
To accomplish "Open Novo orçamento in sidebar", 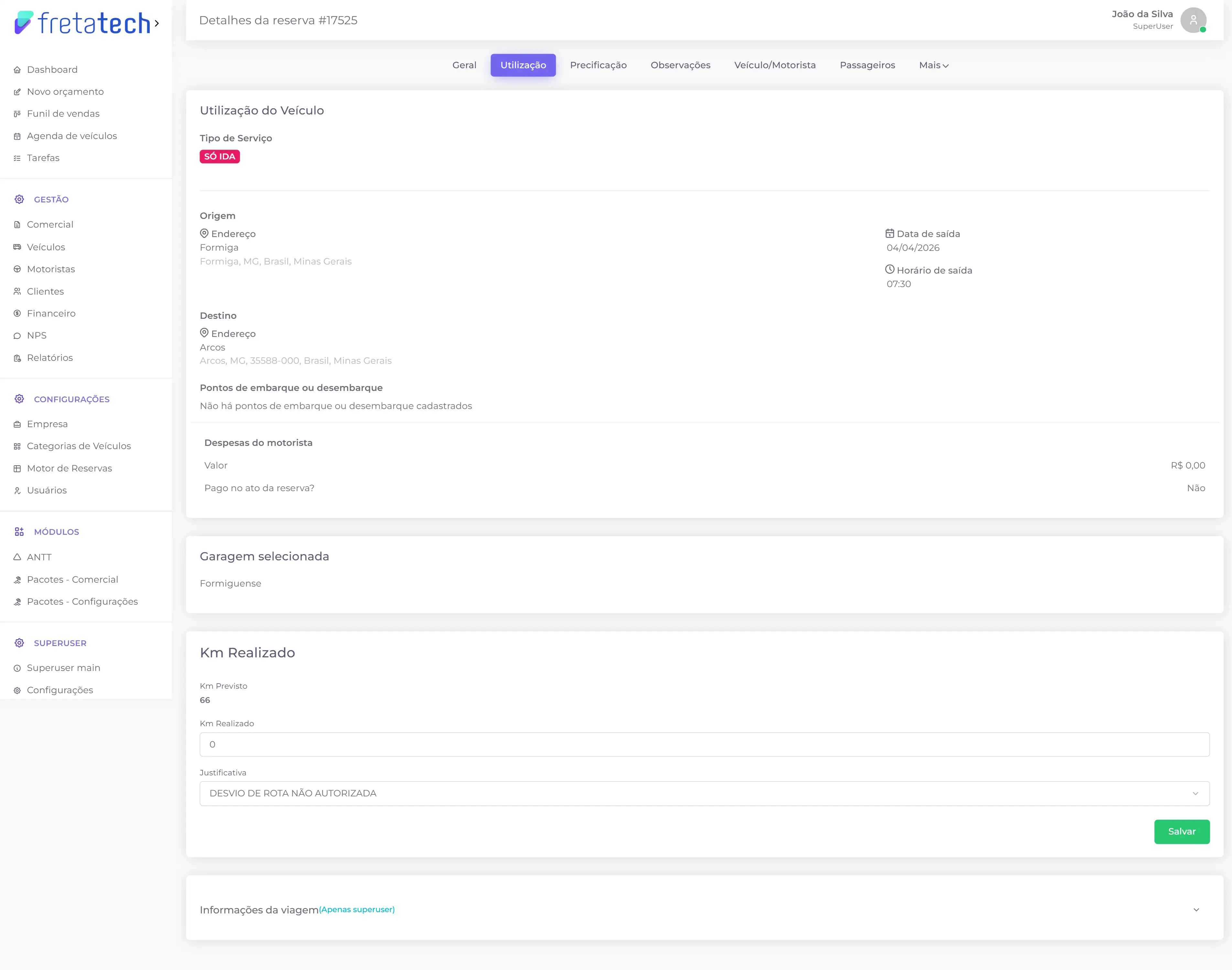I will point(65,92).
